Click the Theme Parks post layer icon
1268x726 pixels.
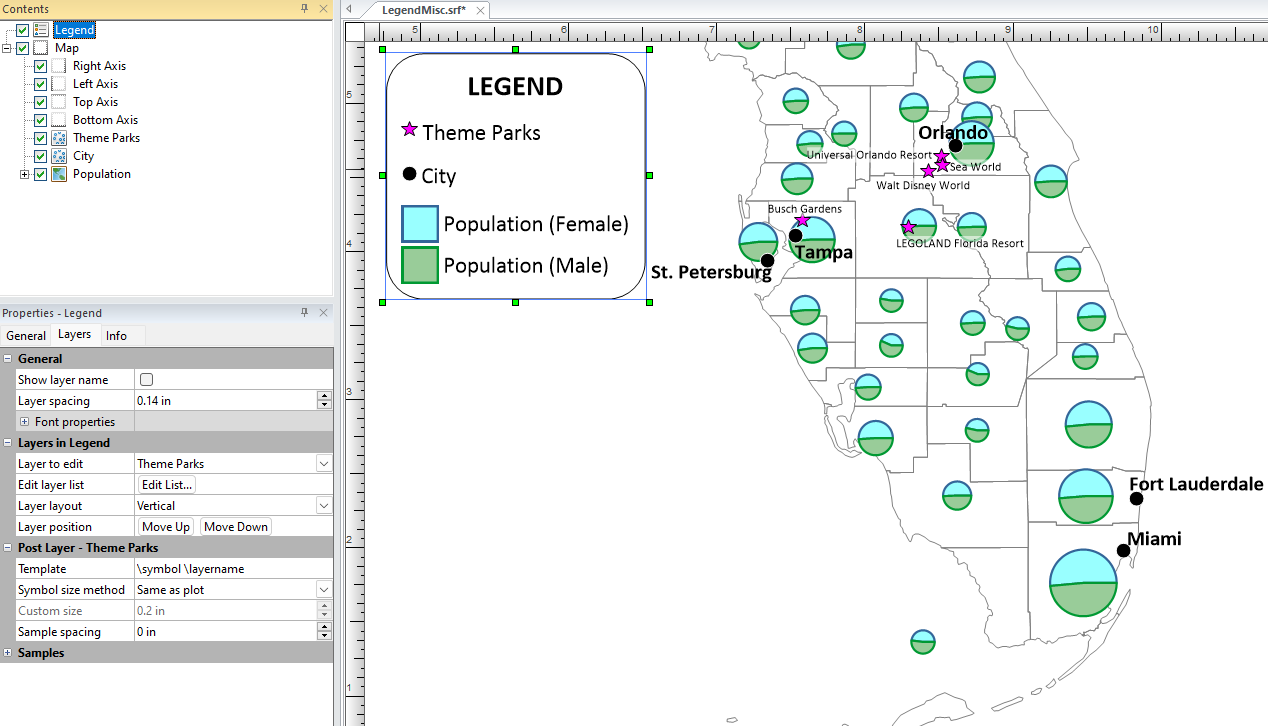click(x=59, y=138)
